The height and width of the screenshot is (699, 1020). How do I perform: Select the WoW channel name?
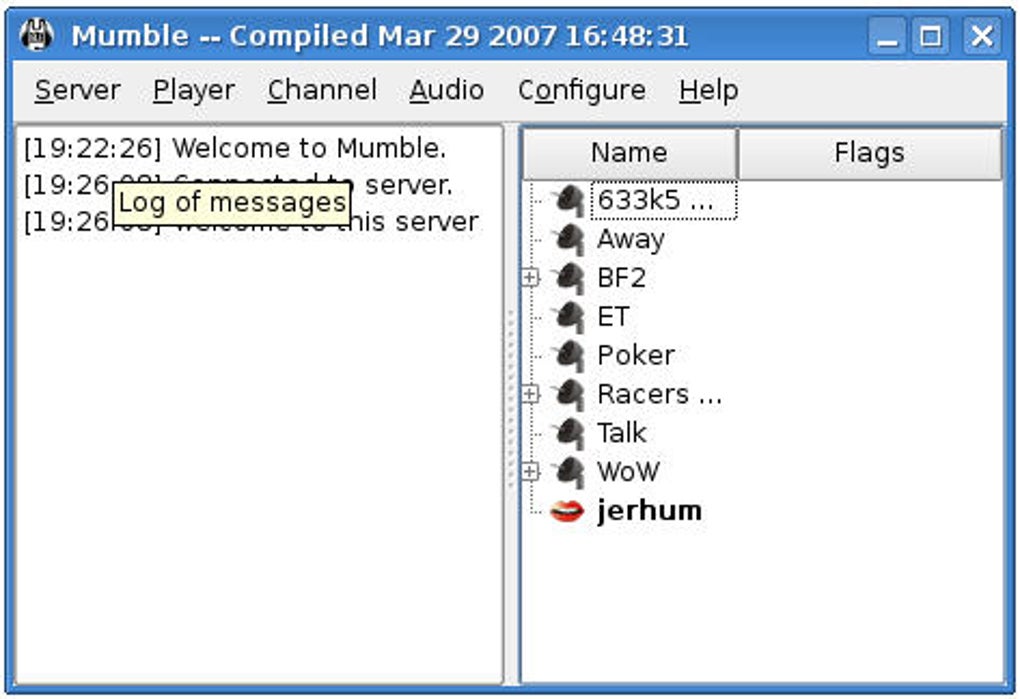click(628, 471)
